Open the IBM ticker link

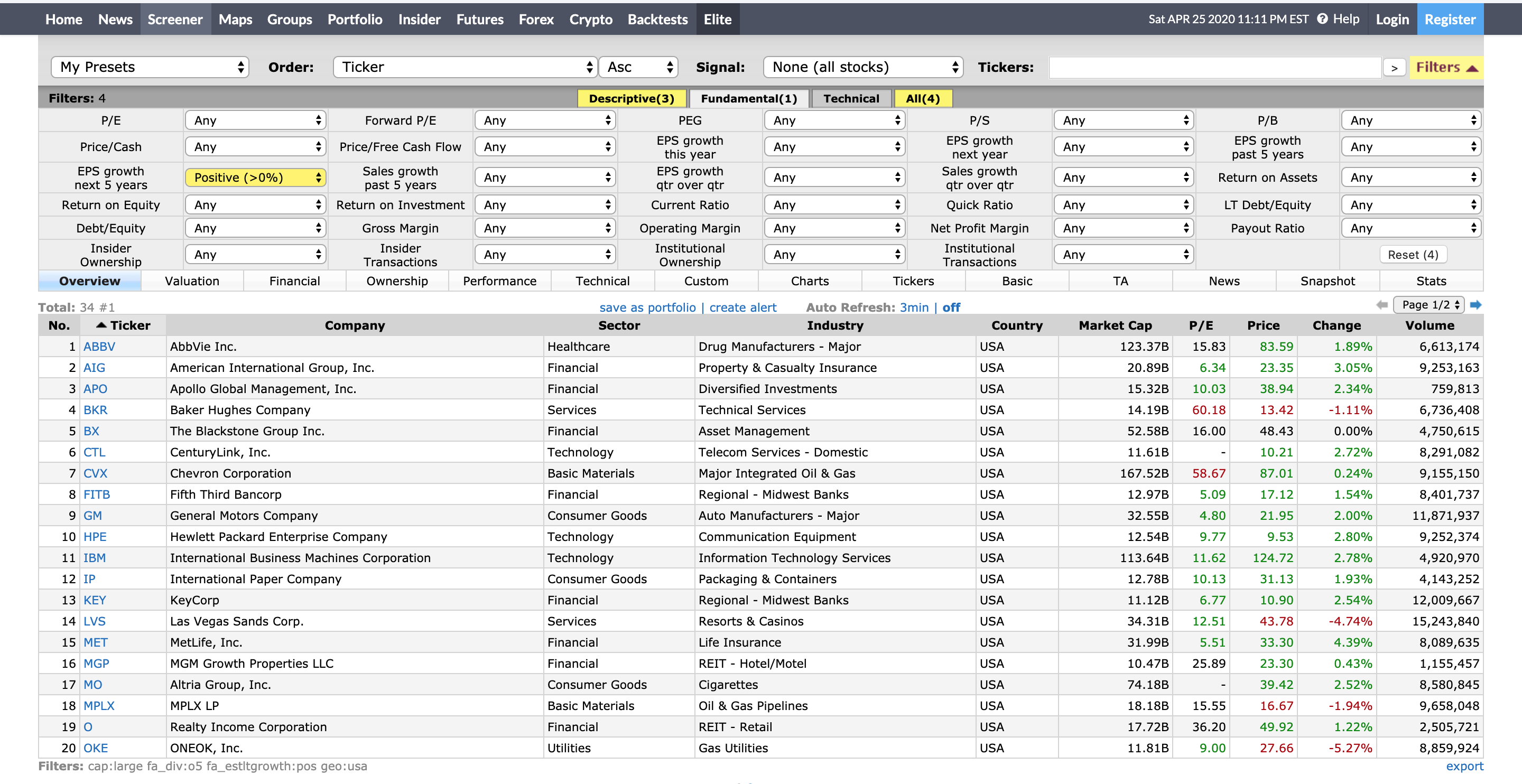95,558
